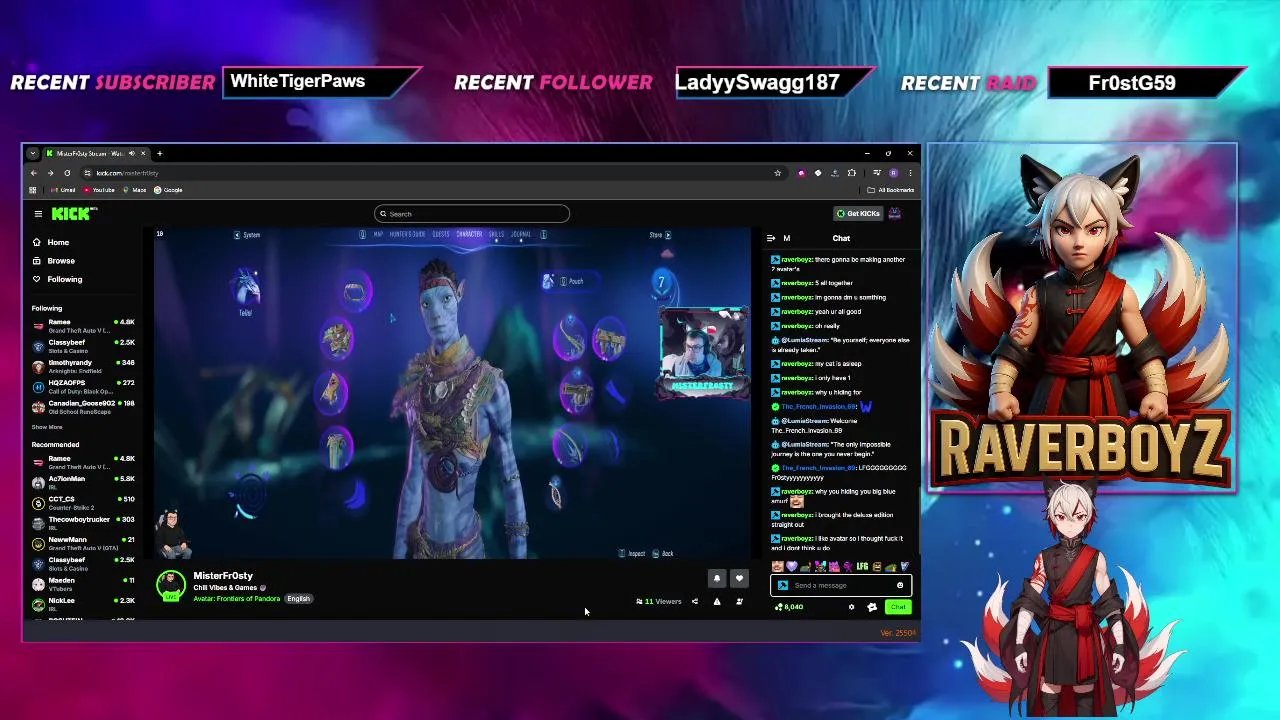
Task: Open timothyrandy in Following list
Action: click(84, 366)
